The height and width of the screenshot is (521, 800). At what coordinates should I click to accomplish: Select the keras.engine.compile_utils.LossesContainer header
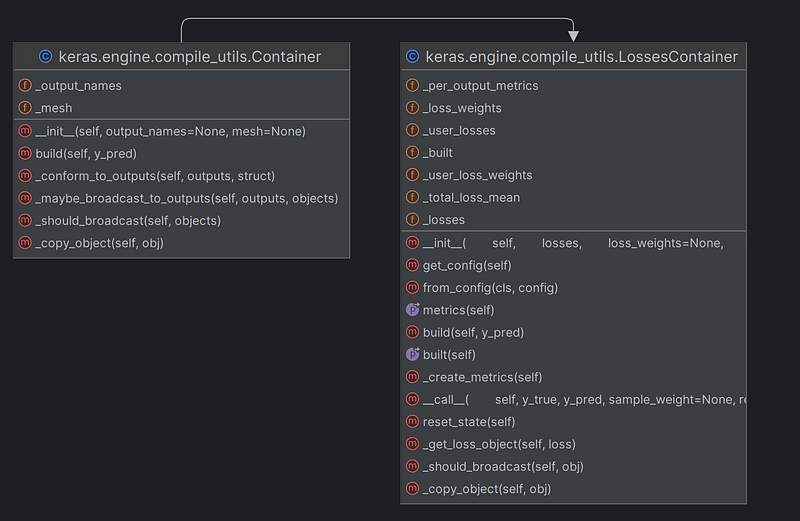(581, 57)
